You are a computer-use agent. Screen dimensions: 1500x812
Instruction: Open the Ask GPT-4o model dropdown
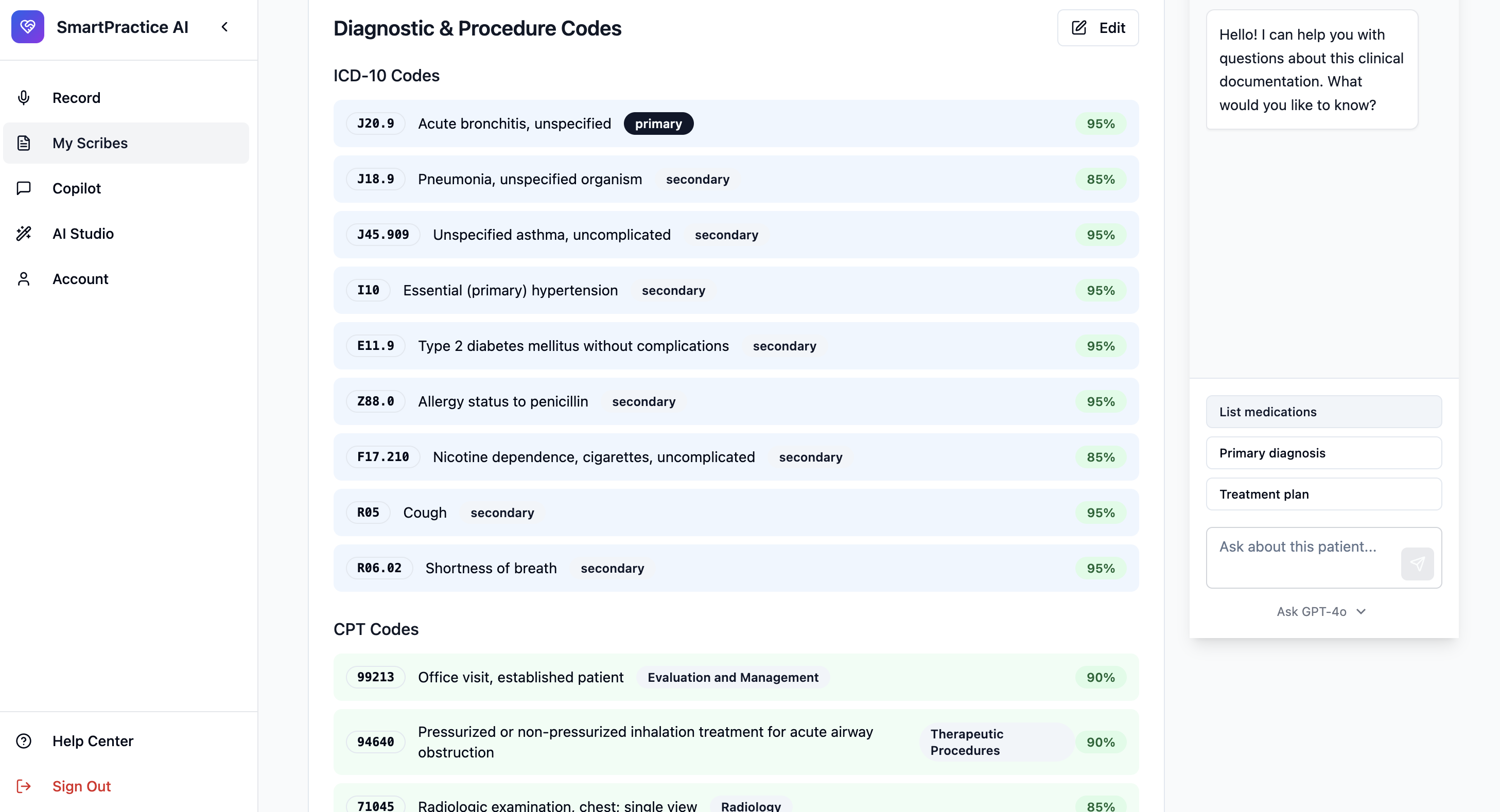pyautogui.click(x=1321, y=611)
